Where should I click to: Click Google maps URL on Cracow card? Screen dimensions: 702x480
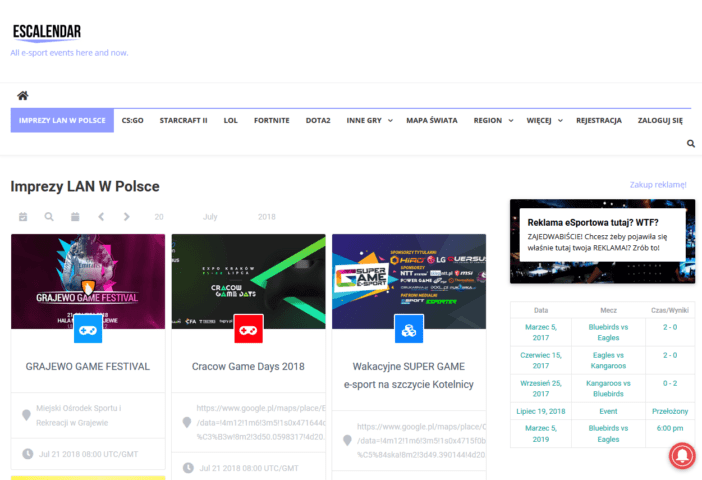point(261,422)
